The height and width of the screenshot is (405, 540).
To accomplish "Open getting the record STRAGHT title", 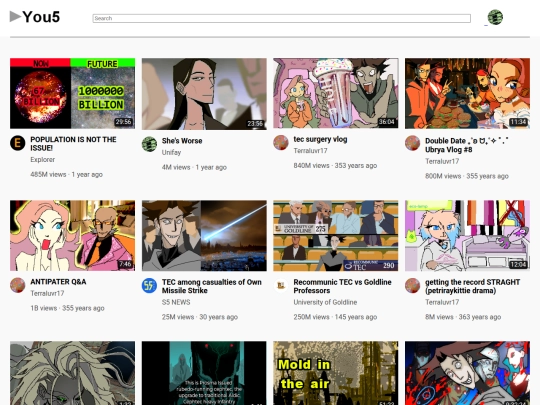I will [x=472, y=286].
